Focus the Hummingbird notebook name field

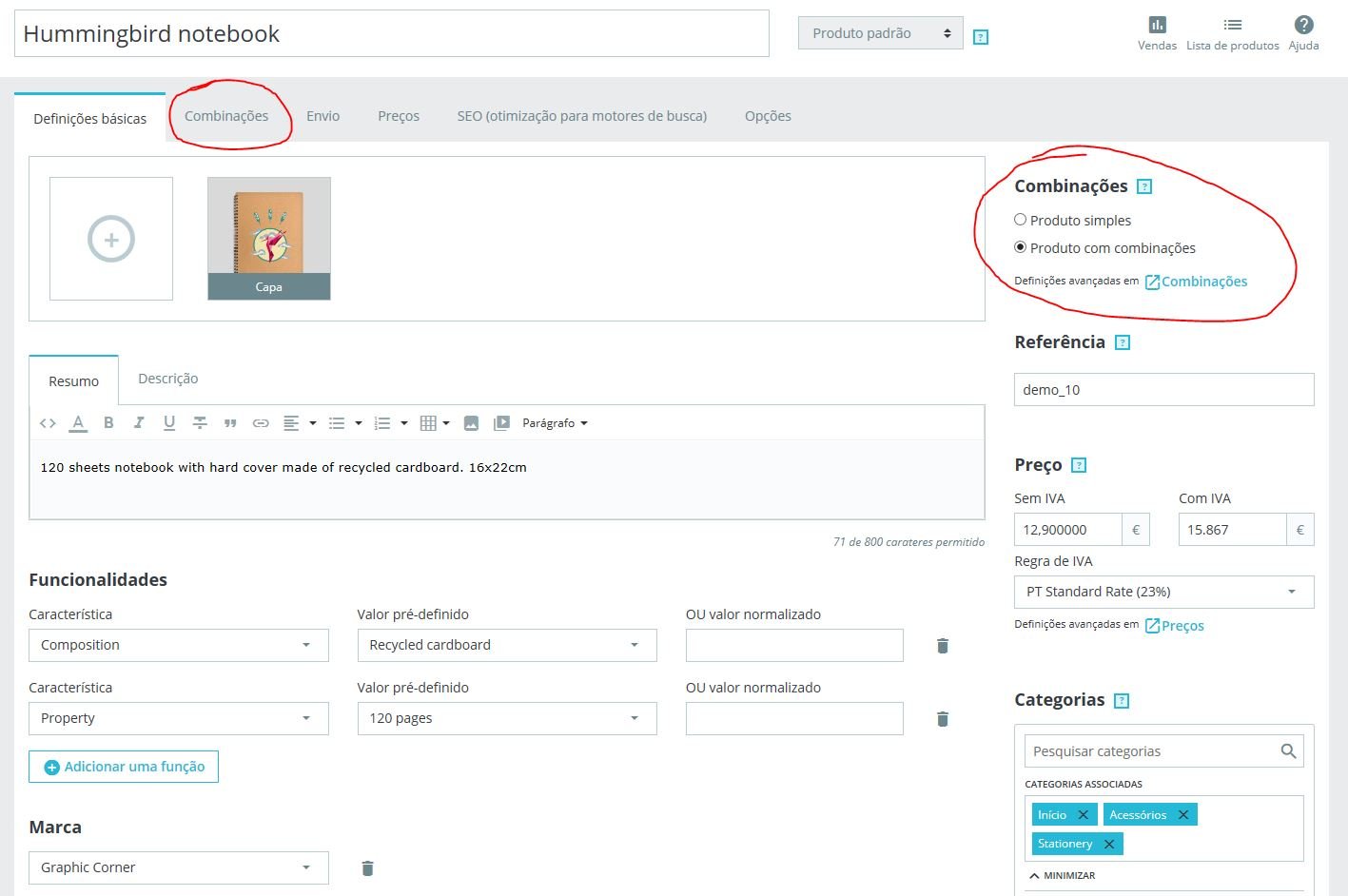392,33
